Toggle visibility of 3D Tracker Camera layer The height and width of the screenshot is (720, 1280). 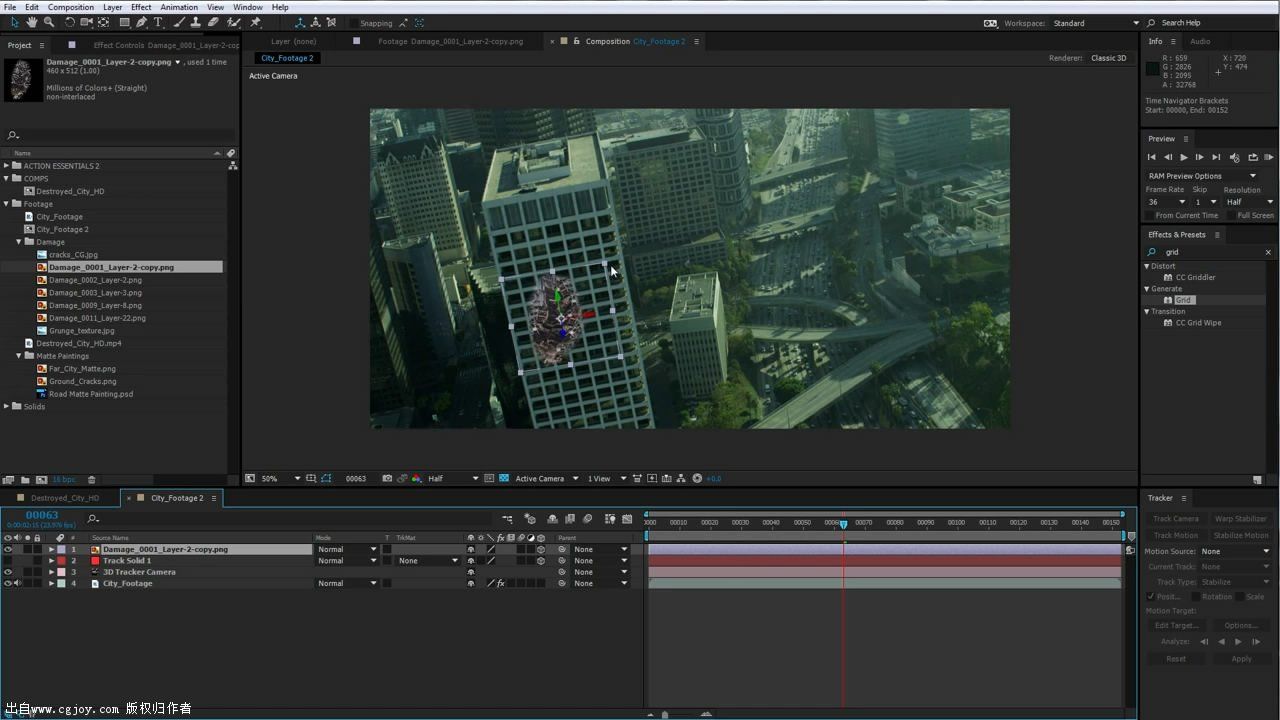click(8, 572)
